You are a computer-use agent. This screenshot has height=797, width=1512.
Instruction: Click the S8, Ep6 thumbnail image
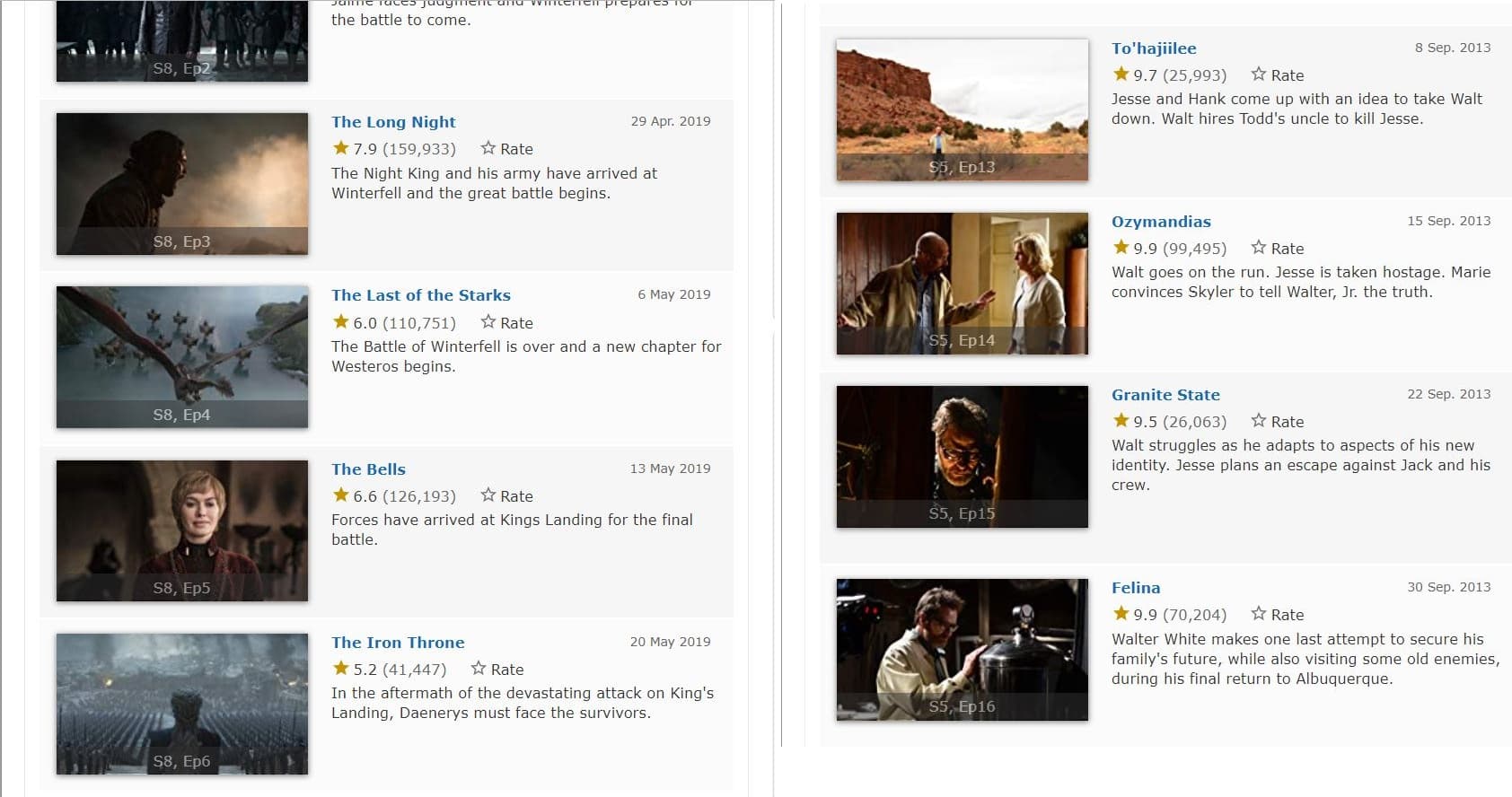pyautogui.click(x=182, y=704)
